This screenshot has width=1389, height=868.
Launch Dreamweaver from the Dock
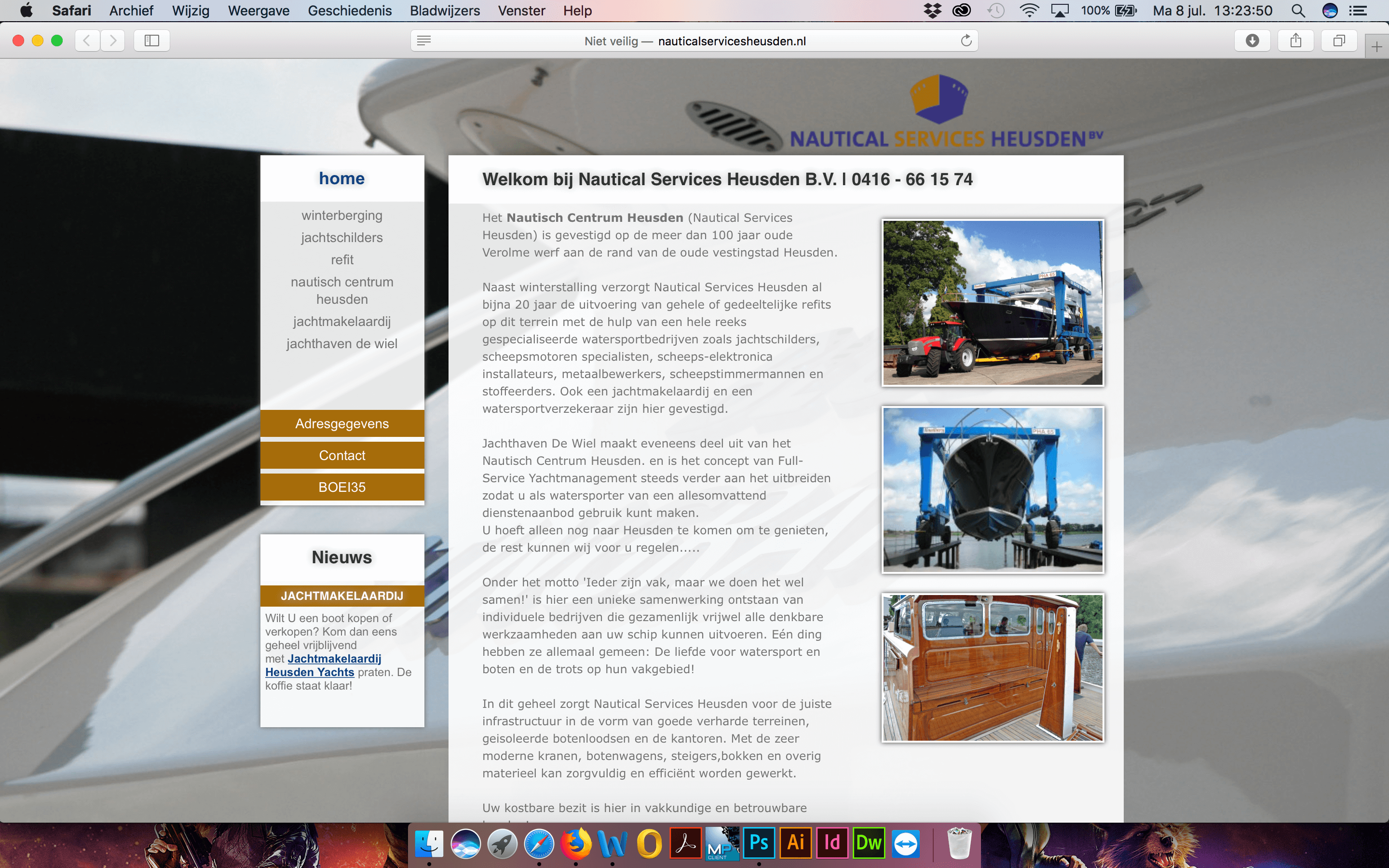pyautogui.click(x=869, y=843)
